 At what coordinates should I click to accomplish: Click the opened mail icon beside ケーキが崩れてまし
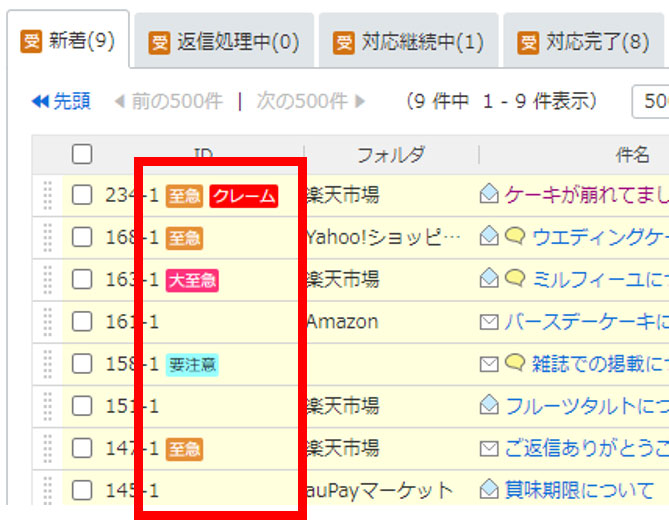pyautogui.click(x=489, y=193)
